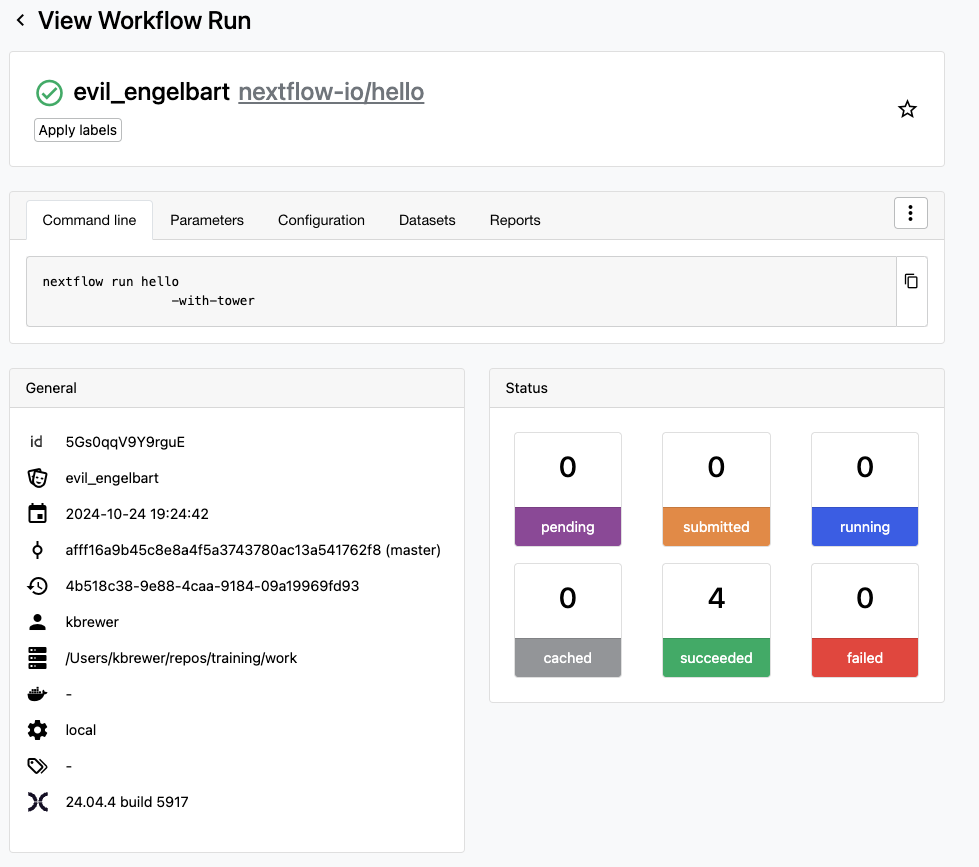This screenshot has height=867, width=979.
Task: Click the back arrow beside View Workflow Run
Action: click(x=20, y=21)
